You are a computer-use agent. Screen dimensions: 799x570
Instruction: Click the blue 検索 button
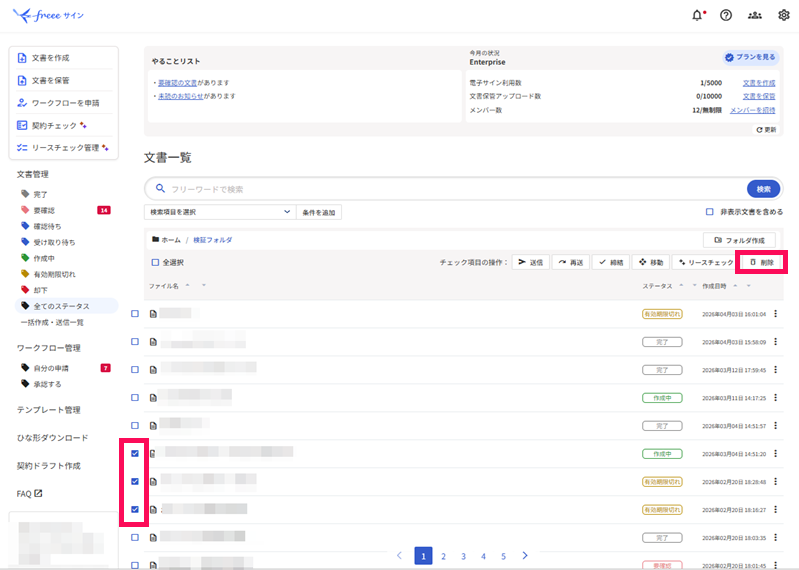[x=763, y=189]
